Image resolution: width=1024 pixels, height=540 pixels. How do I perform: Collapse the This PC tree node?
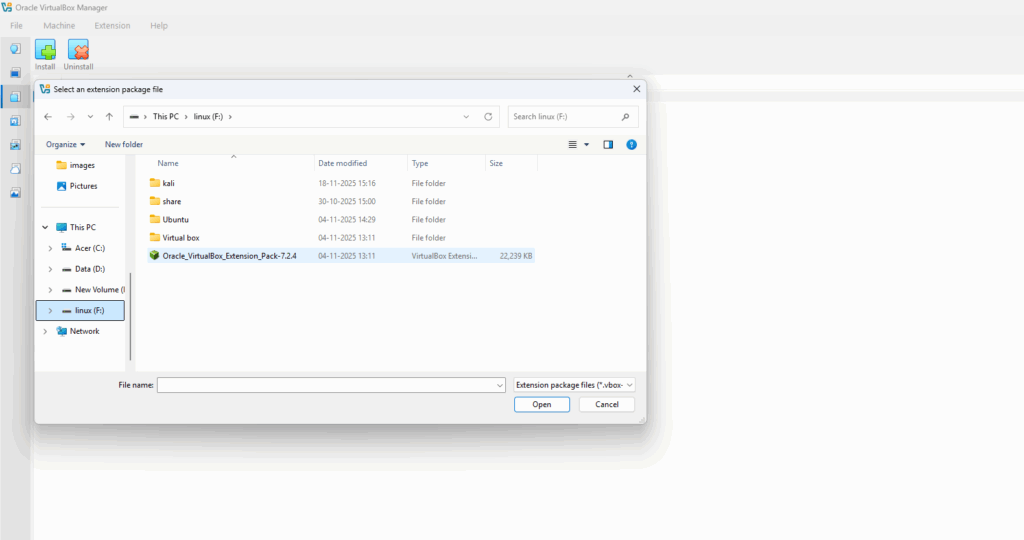(45, 227)
